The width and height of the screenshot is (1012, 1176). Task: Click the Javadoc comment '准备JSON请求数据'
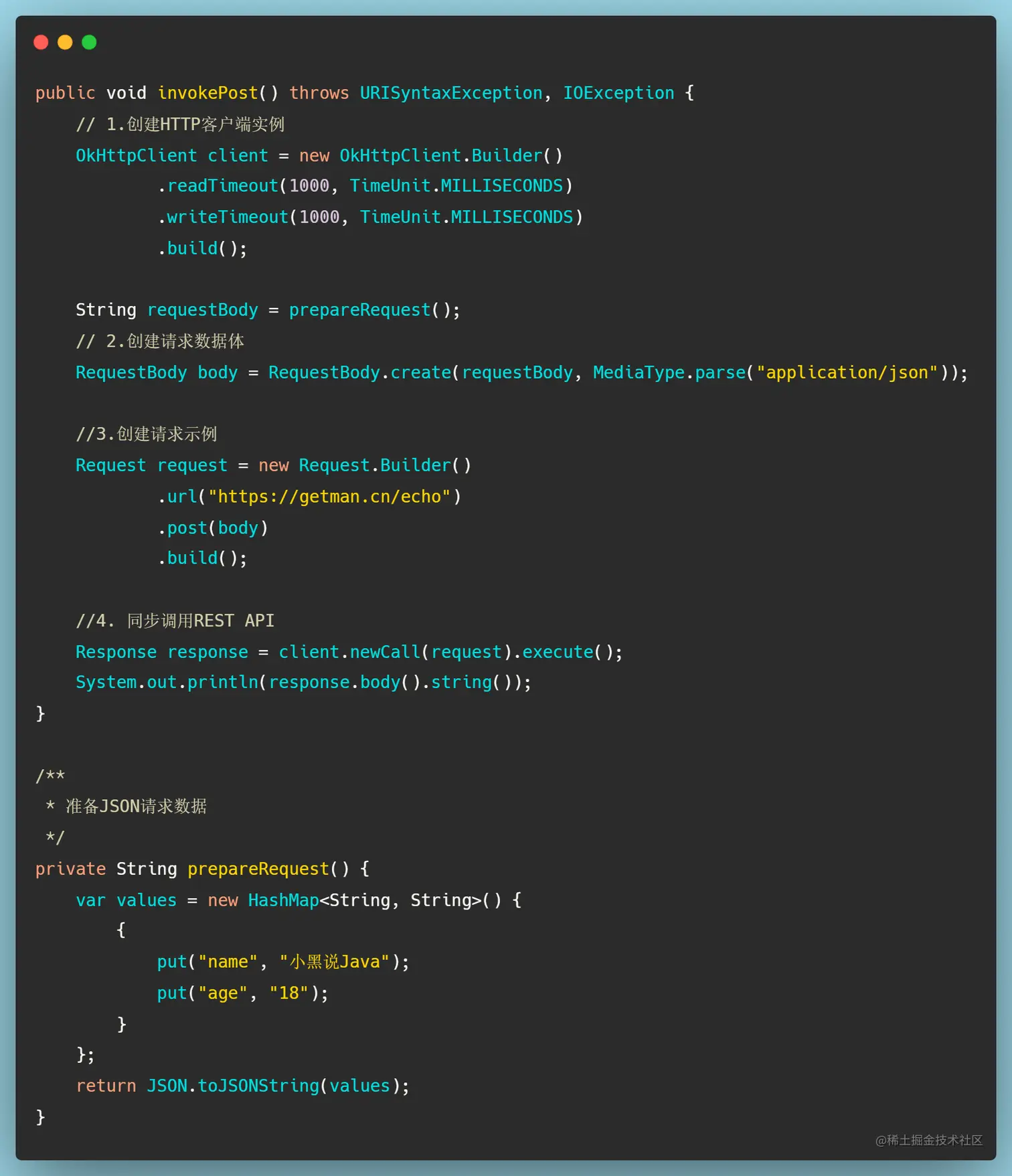click(136, 806)
